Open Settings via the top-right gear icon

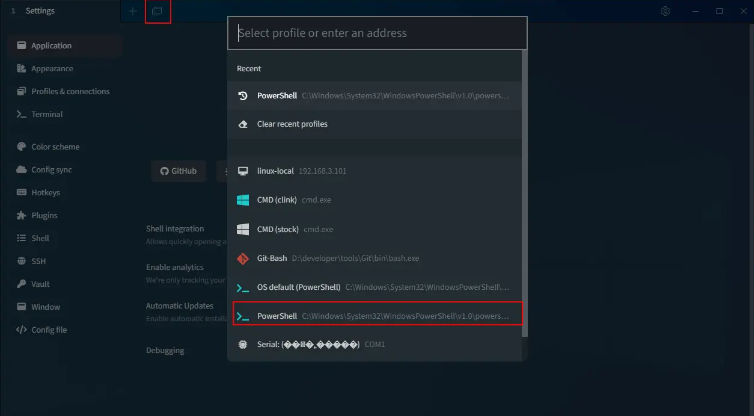click(665, 11)
